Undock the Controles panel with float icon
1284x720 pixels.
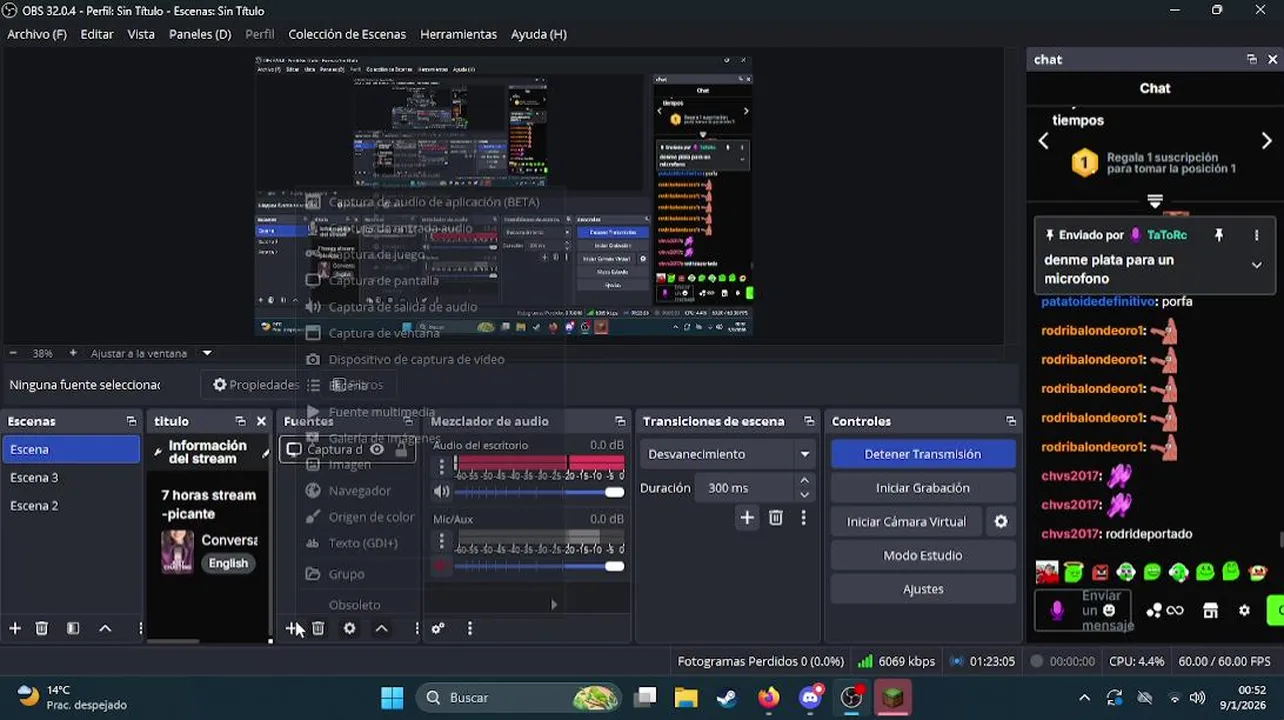tap(1011, 421)
